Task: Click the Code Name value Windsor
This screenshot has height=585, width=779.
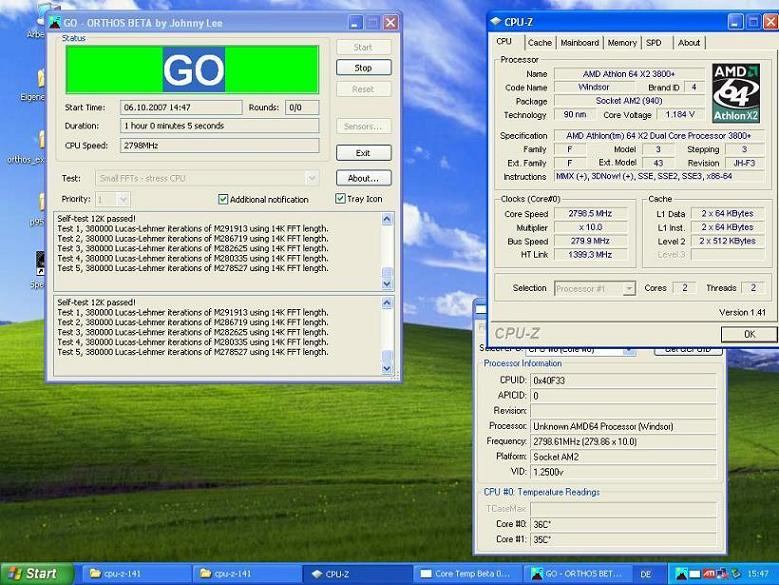Action: point(593,87)
